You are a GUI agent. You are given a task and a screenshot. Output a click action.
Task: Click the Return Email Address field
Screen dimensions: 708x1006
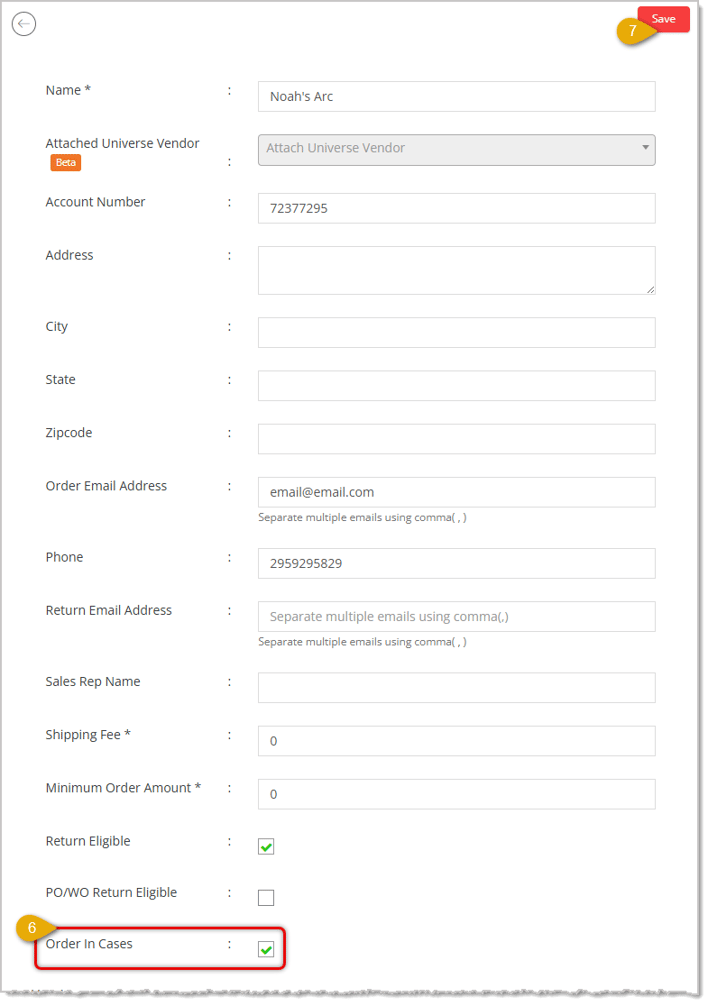457,617
